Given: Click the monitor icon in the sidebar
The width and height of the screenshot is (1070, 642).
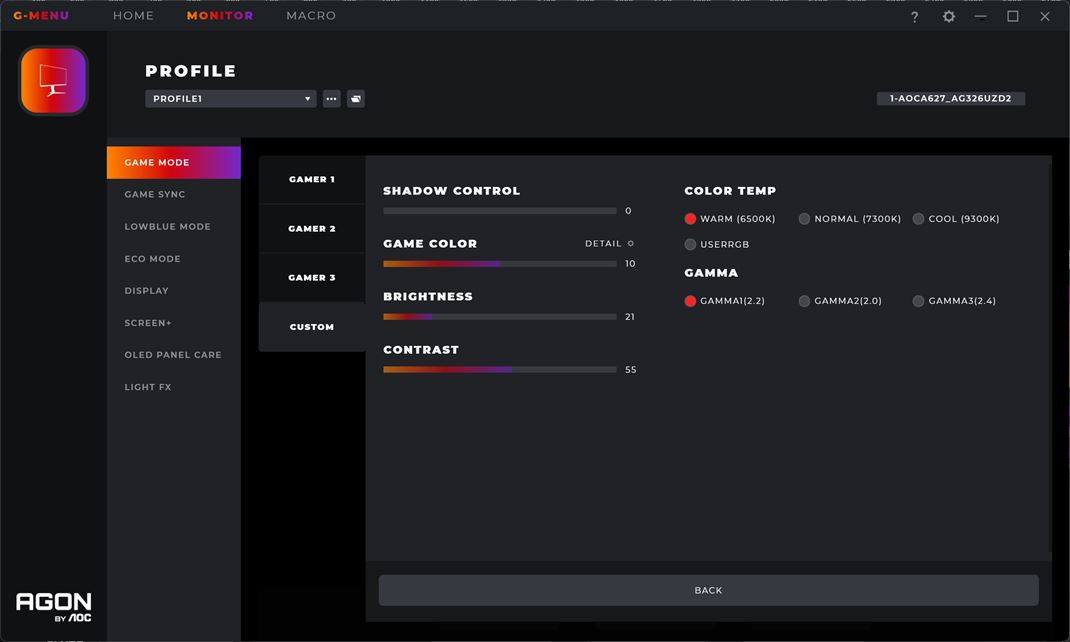Looking at the screenshot, I should pyautogui.click(x=53, y=81).
